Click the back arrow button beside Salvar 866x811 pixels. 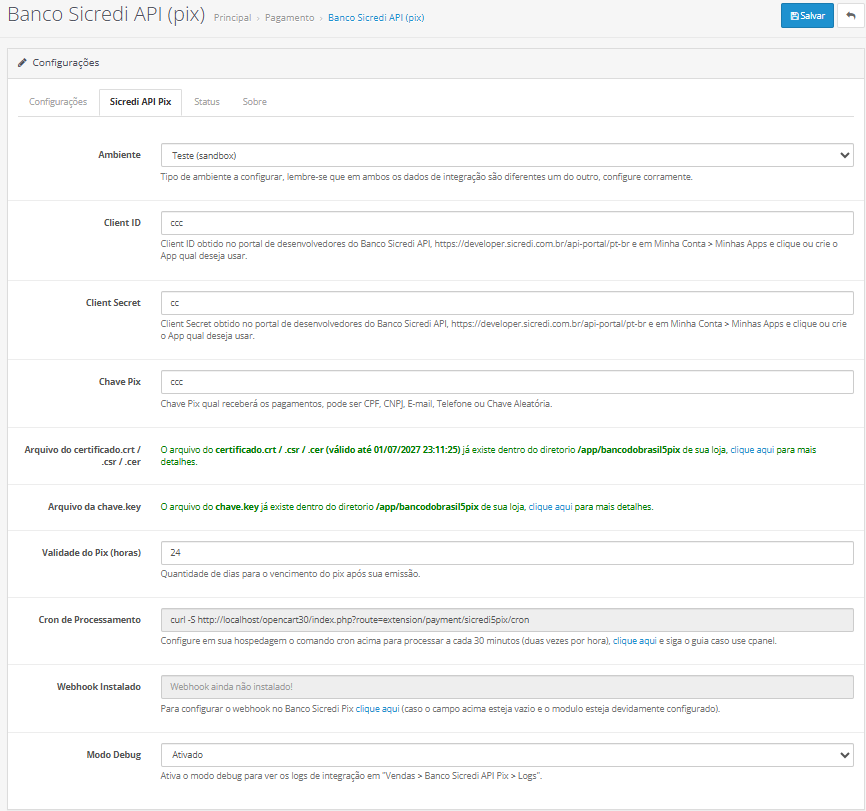[x=852, y=16]
